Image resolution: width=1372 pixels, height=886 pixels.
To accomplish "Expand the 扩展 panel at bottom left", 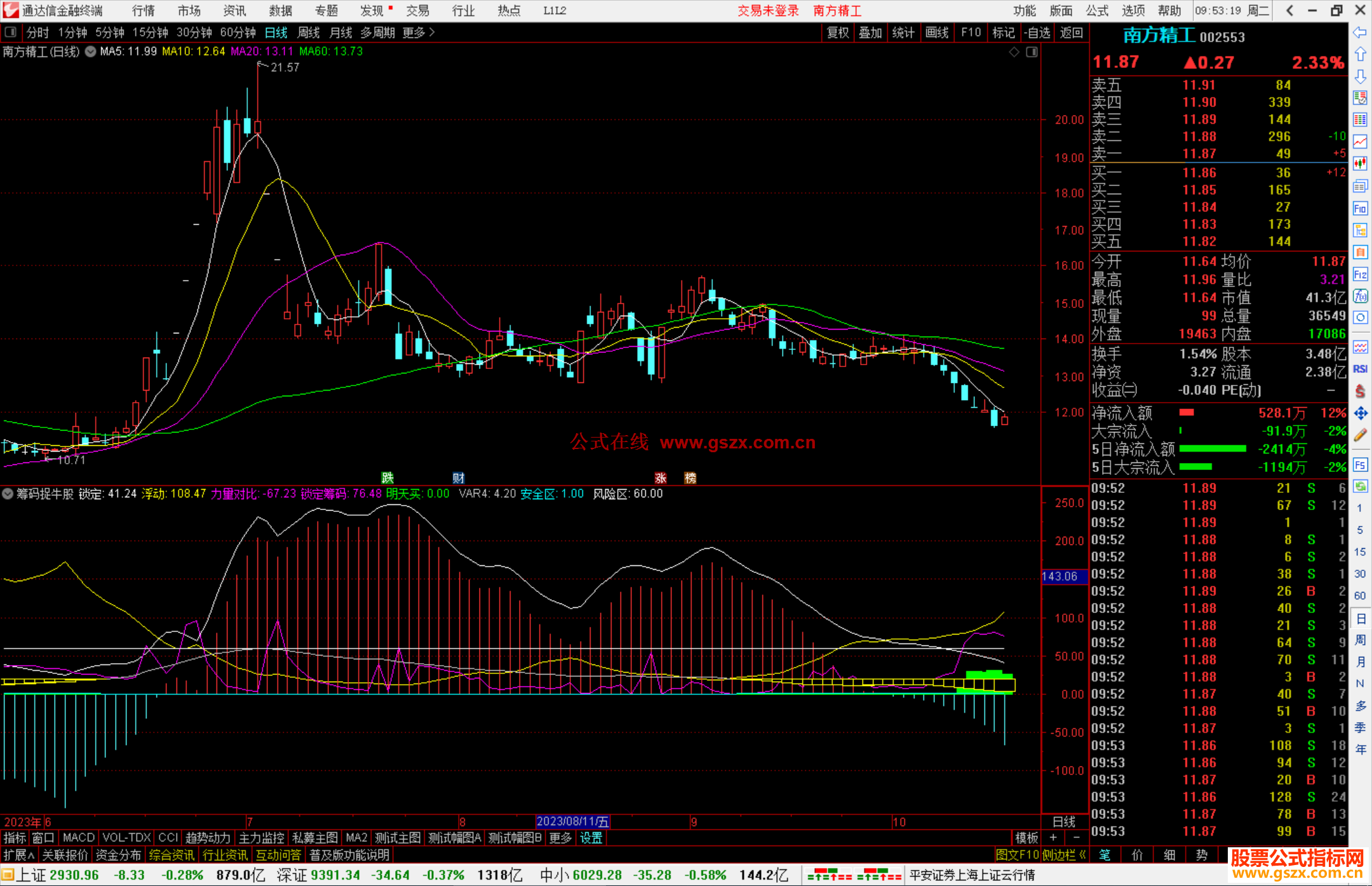I will [x=19, y=855].
